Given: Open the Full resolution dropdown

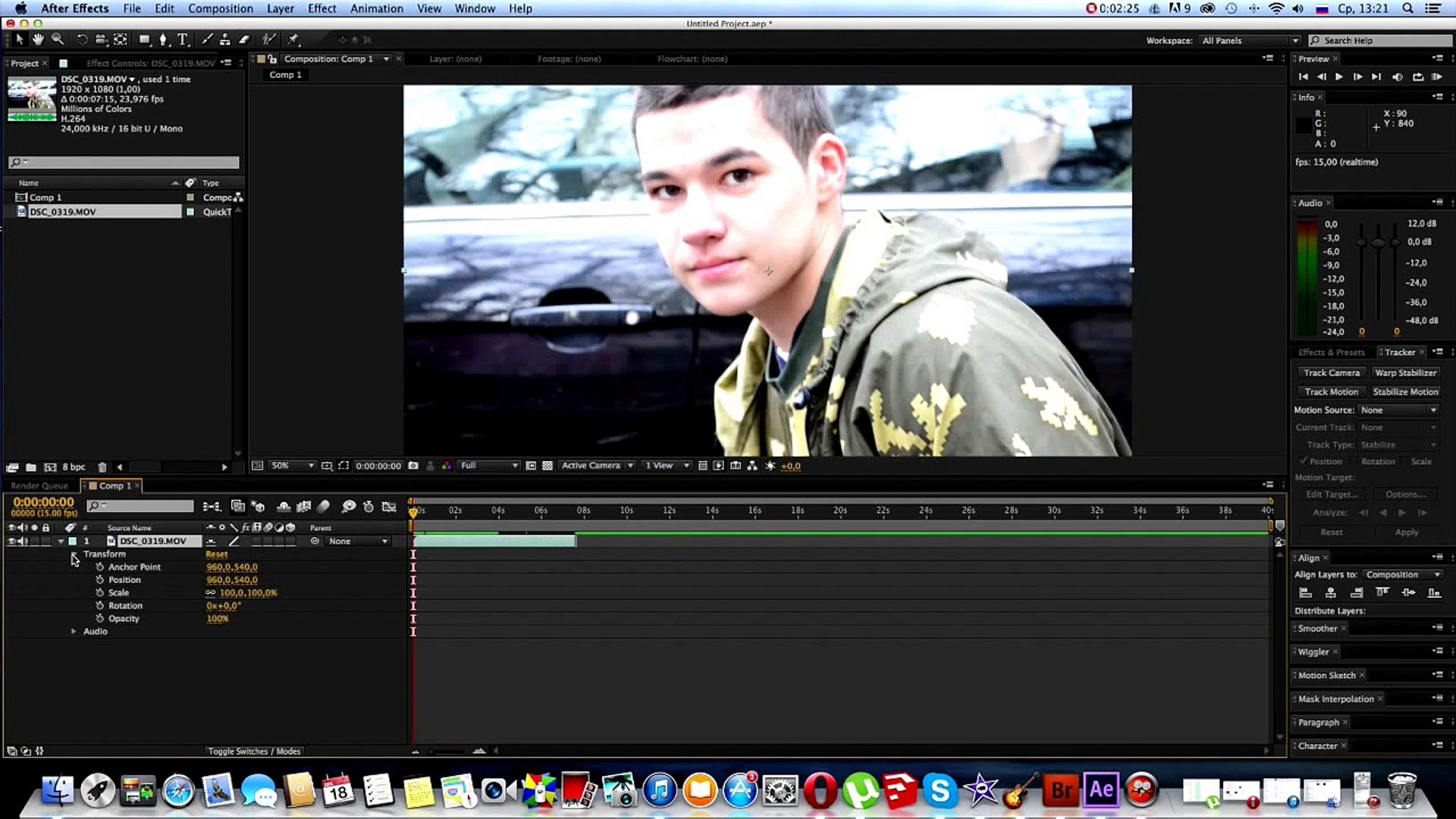Looking at the screenshot, I should (489, 466).
